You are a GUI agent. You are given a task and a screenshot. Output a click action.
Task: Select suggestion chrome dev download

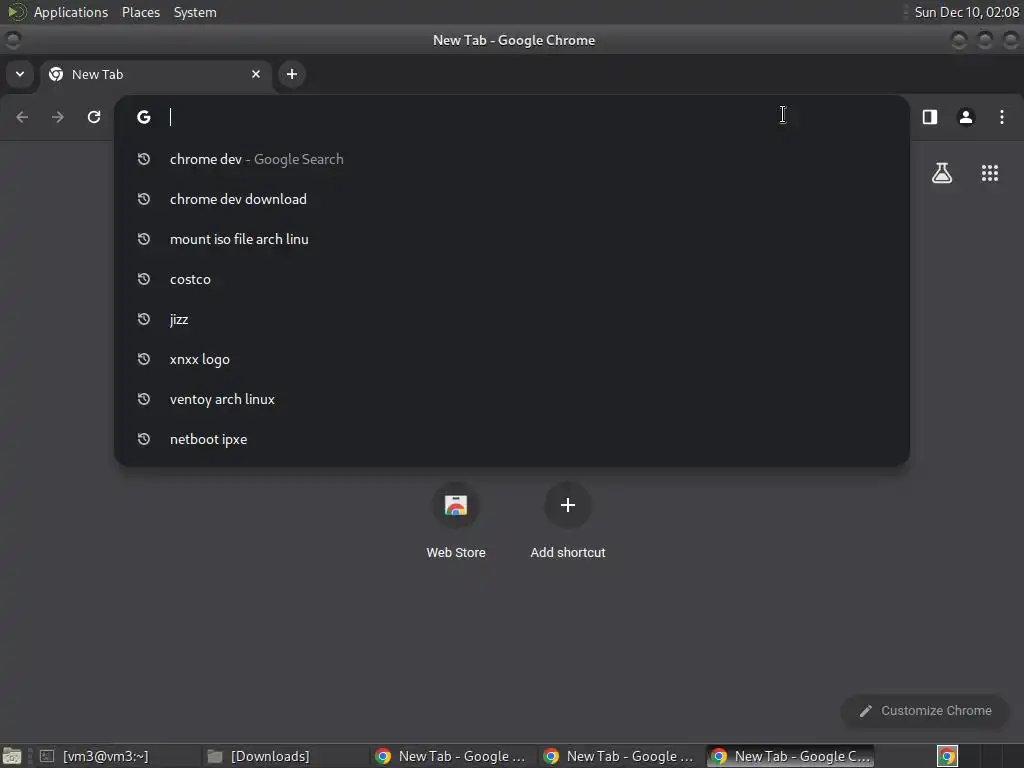point(512,199)
